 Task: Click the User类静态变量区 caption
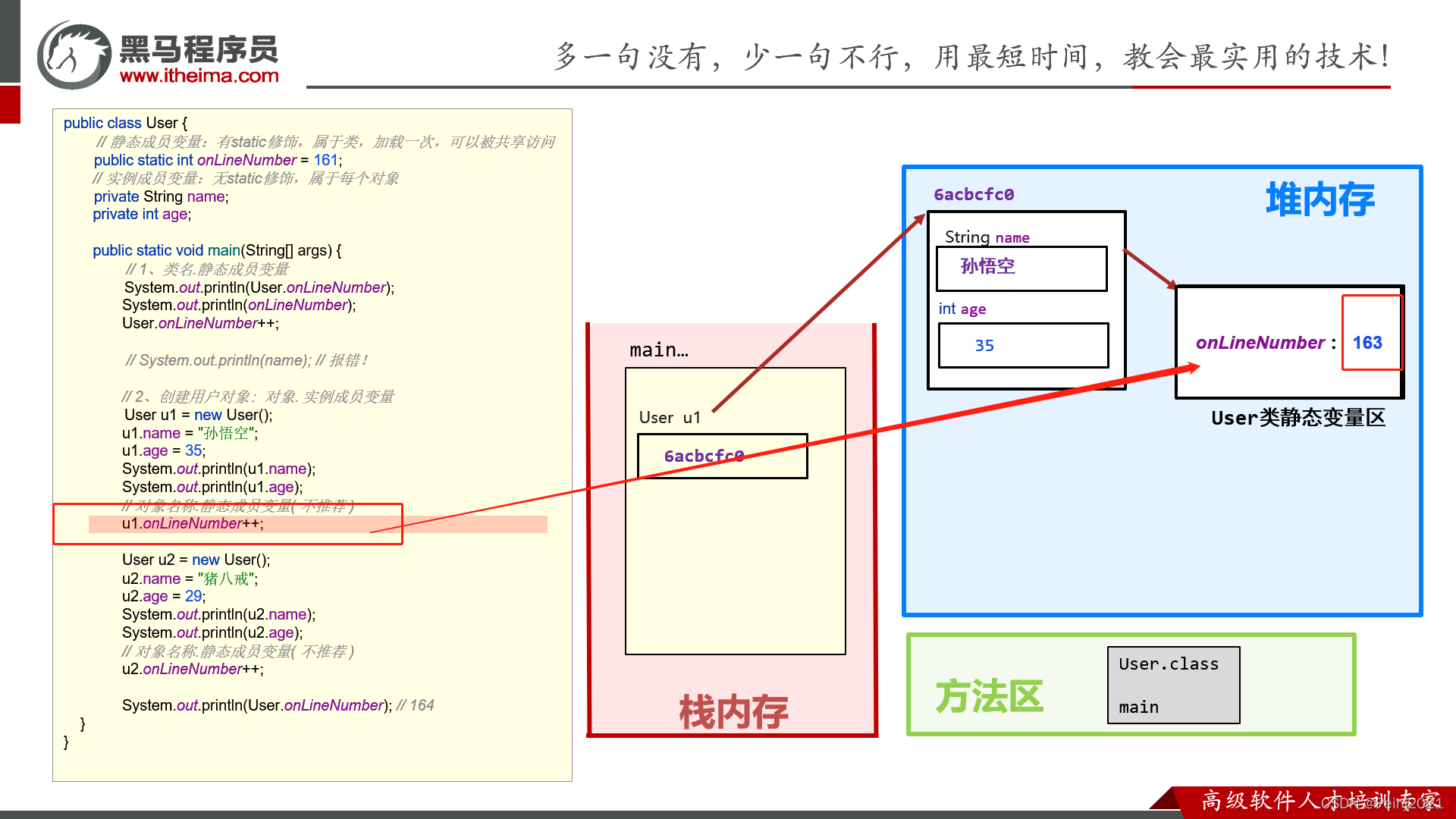coord(1298,418)
